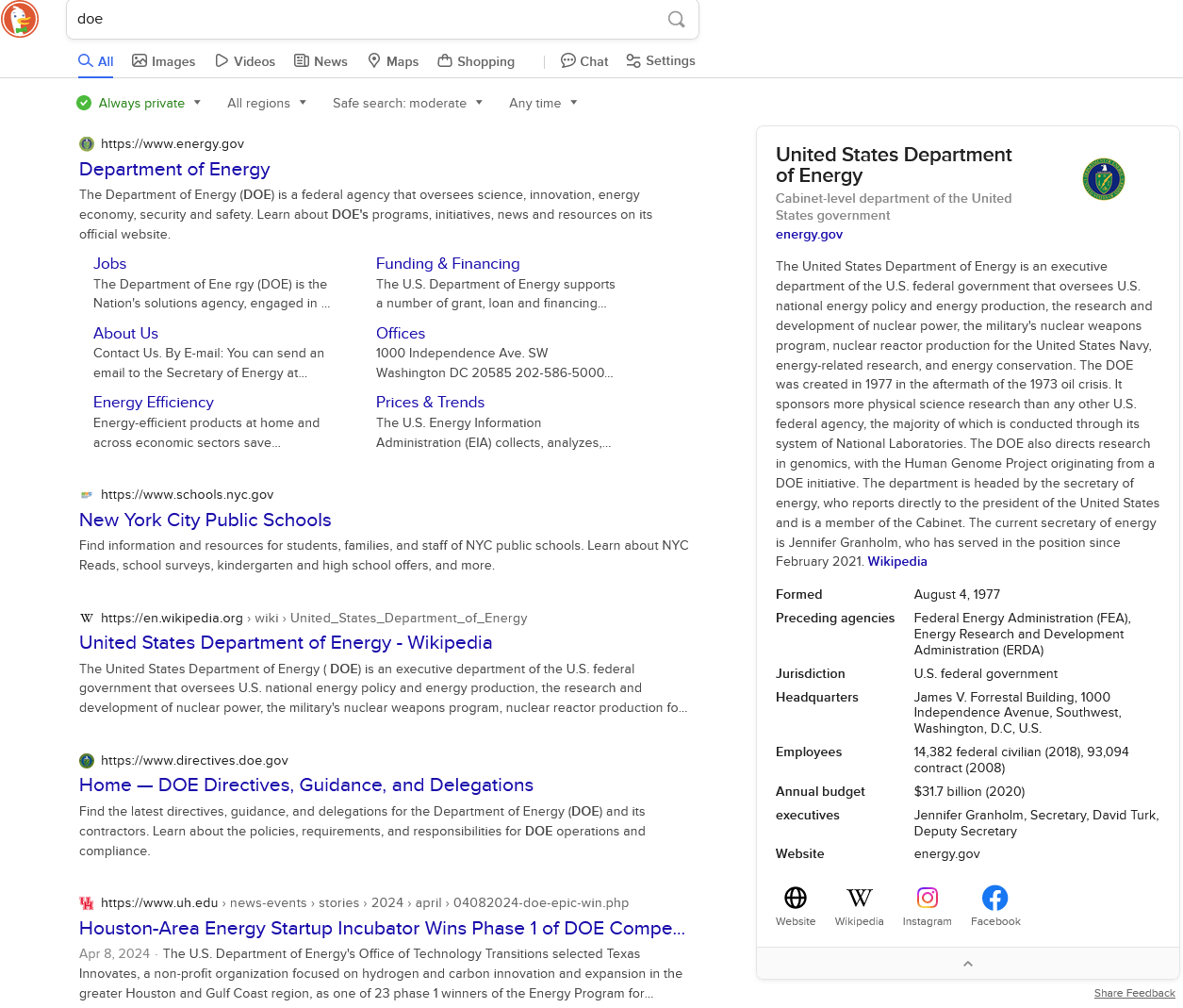Open the Wikipedia link ending the description
Screen dimensions: 1183x1008
point(897,562)
